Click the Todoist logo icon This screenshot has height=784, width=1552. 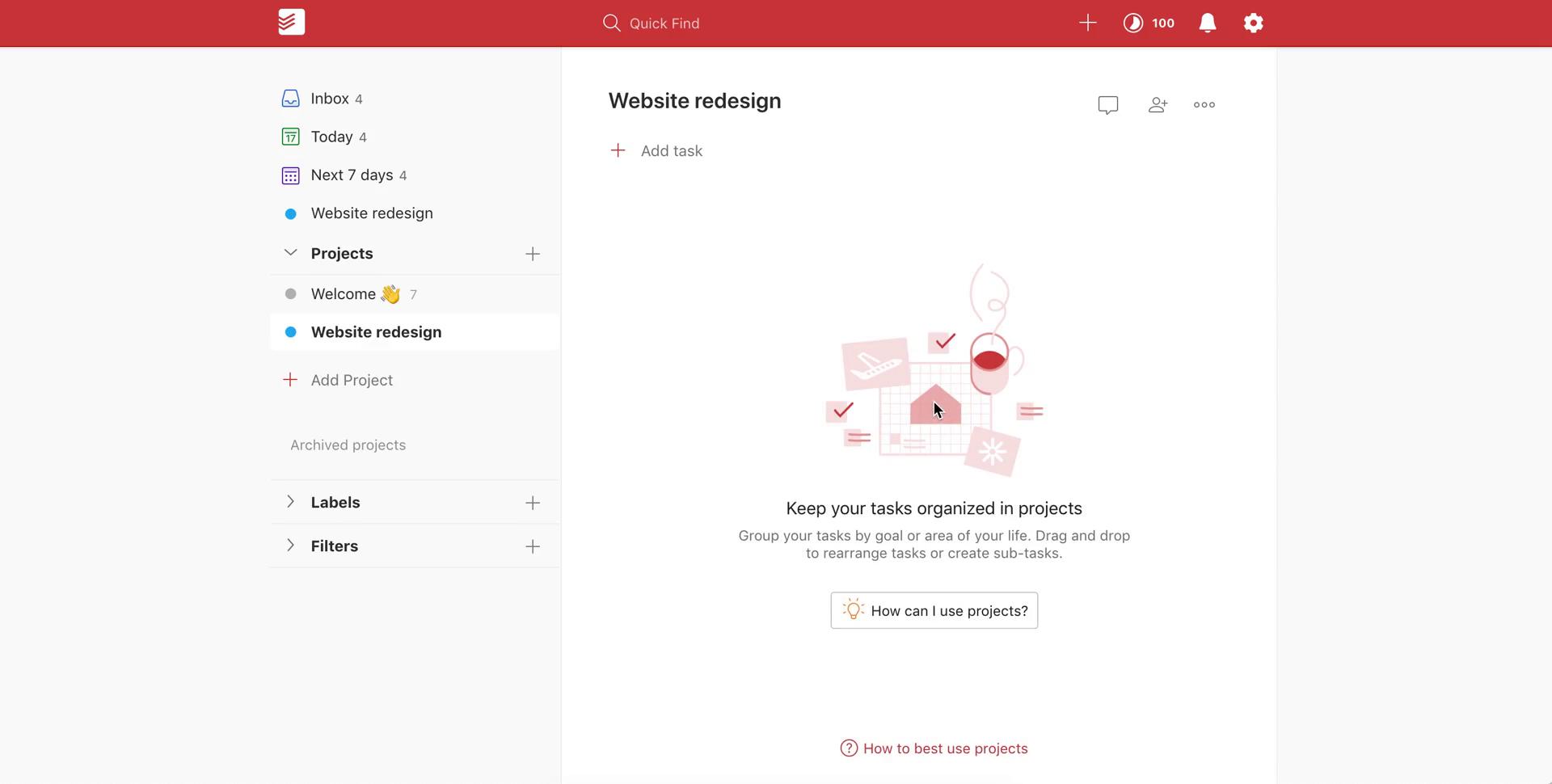pyautogui.click(x=291, y=23)
